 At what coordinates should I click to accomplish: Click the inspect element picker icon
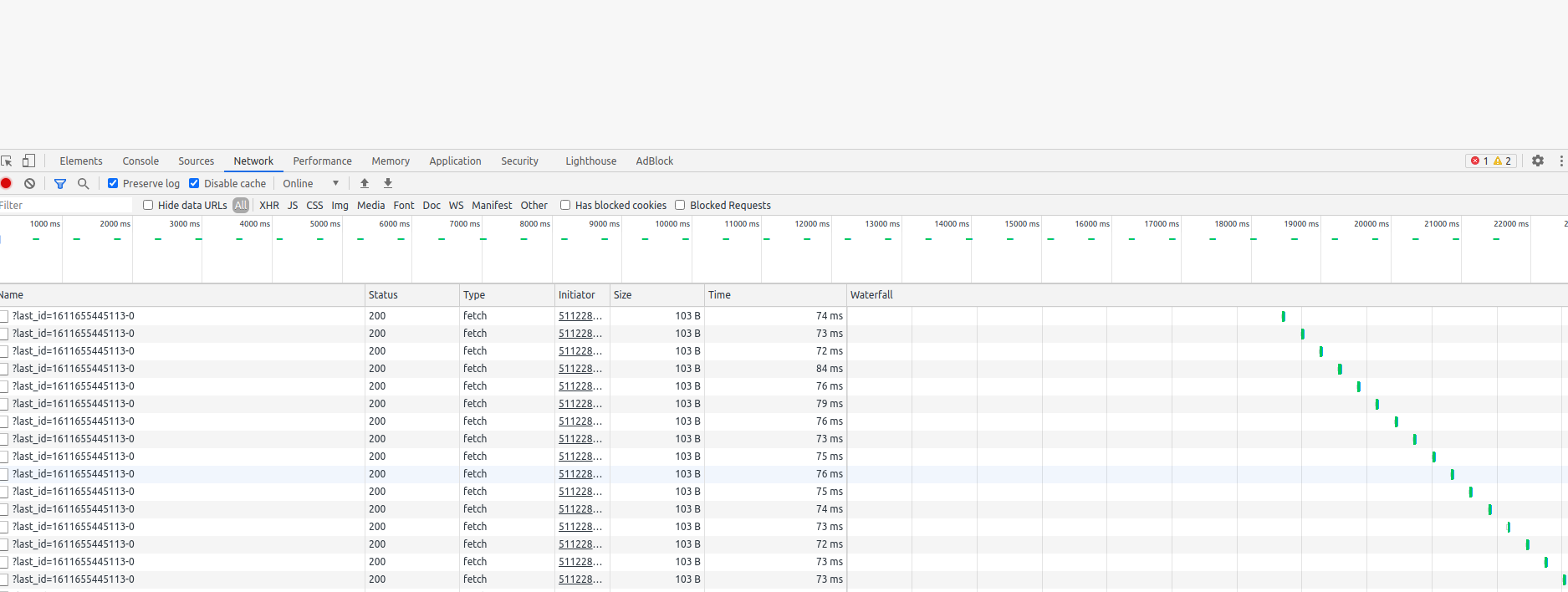[6, 161]
